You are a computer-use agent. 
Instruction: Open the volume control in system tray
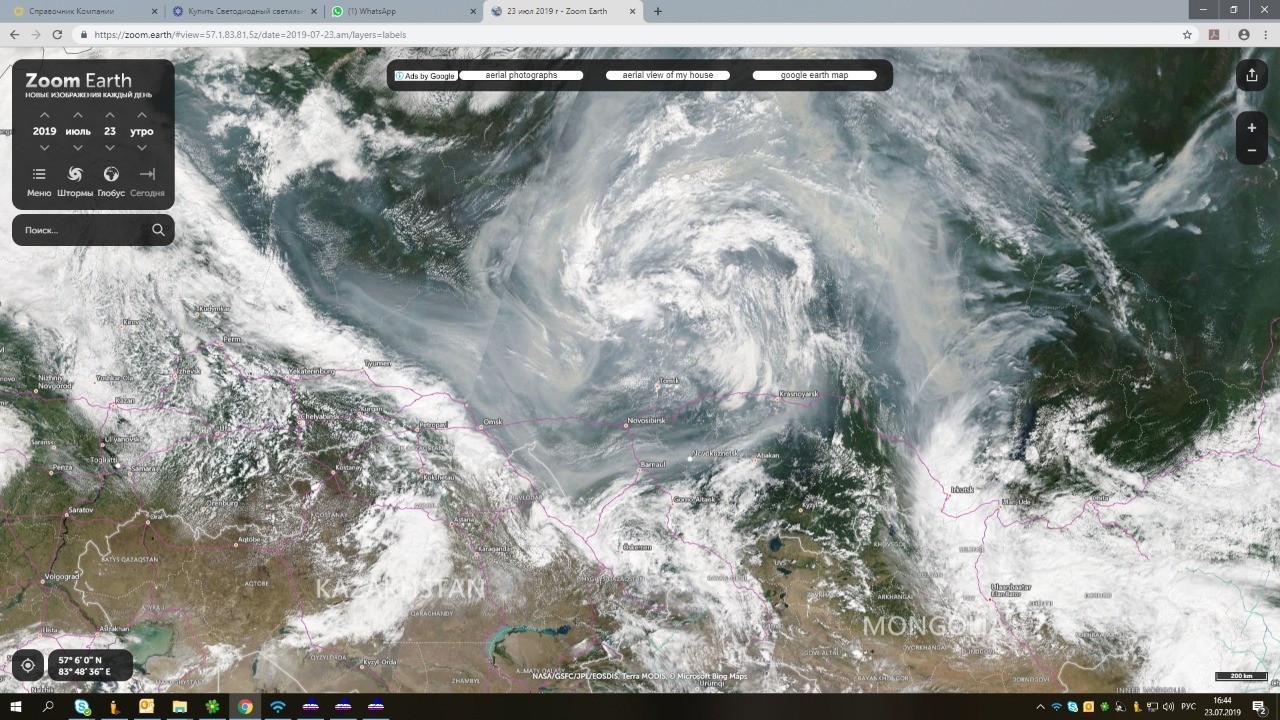click(1167, 707)
